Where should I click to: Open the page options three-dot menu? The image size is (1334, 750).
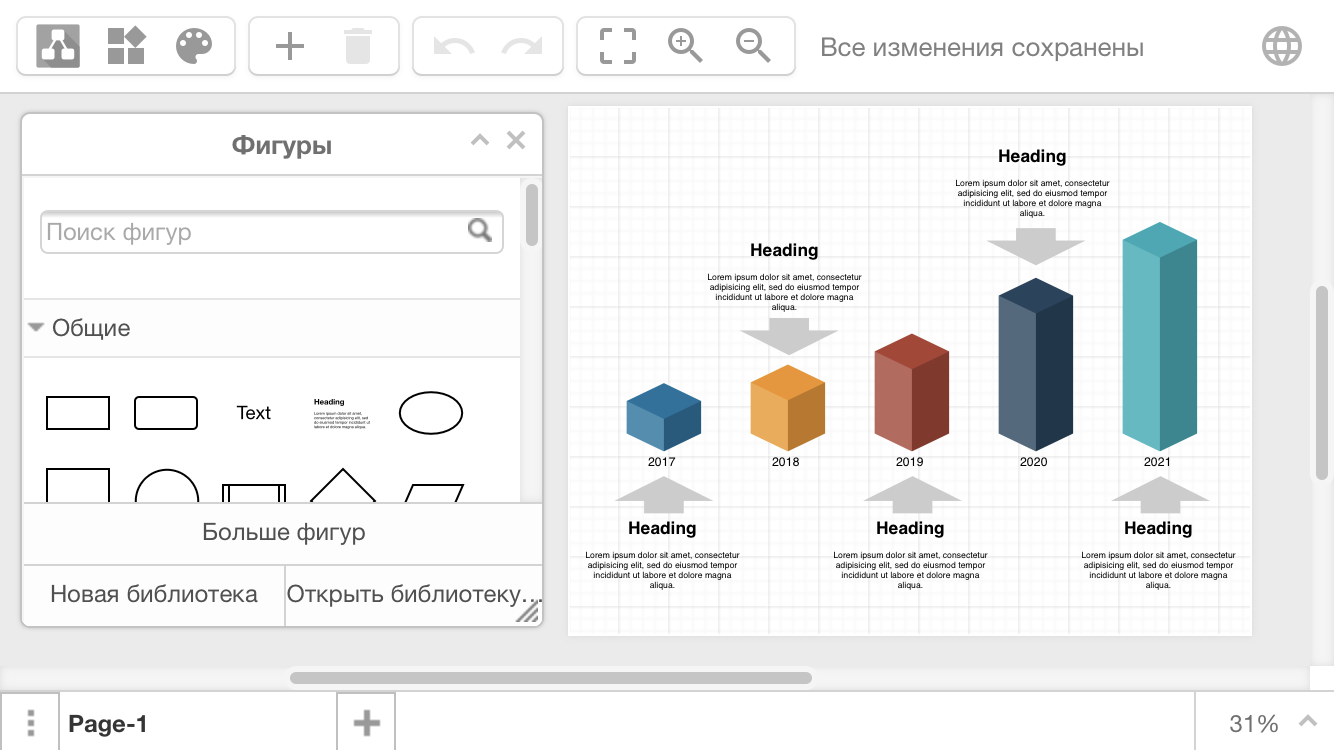click(x=31, y=723)
